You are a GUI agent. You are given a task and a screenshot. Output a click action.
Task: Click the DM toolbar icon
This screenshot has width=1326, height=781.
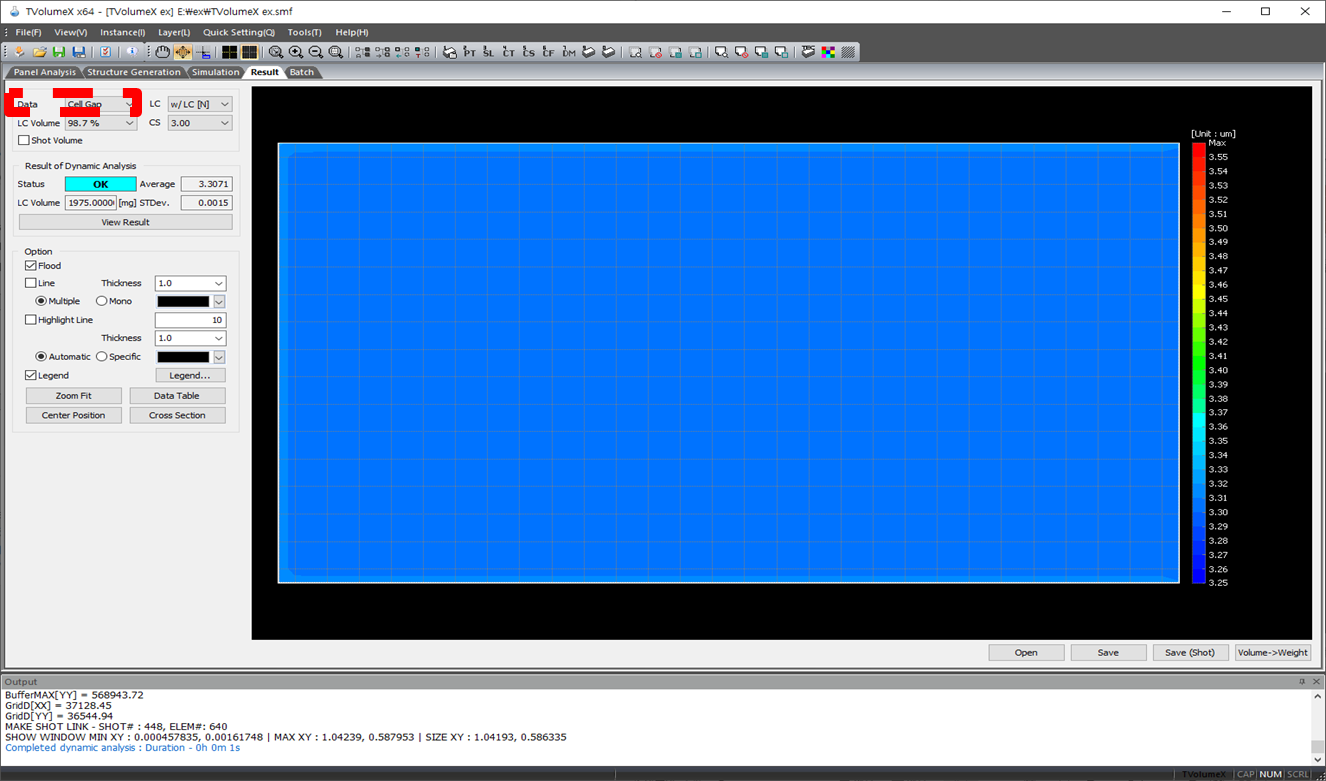tap(569, 52)
